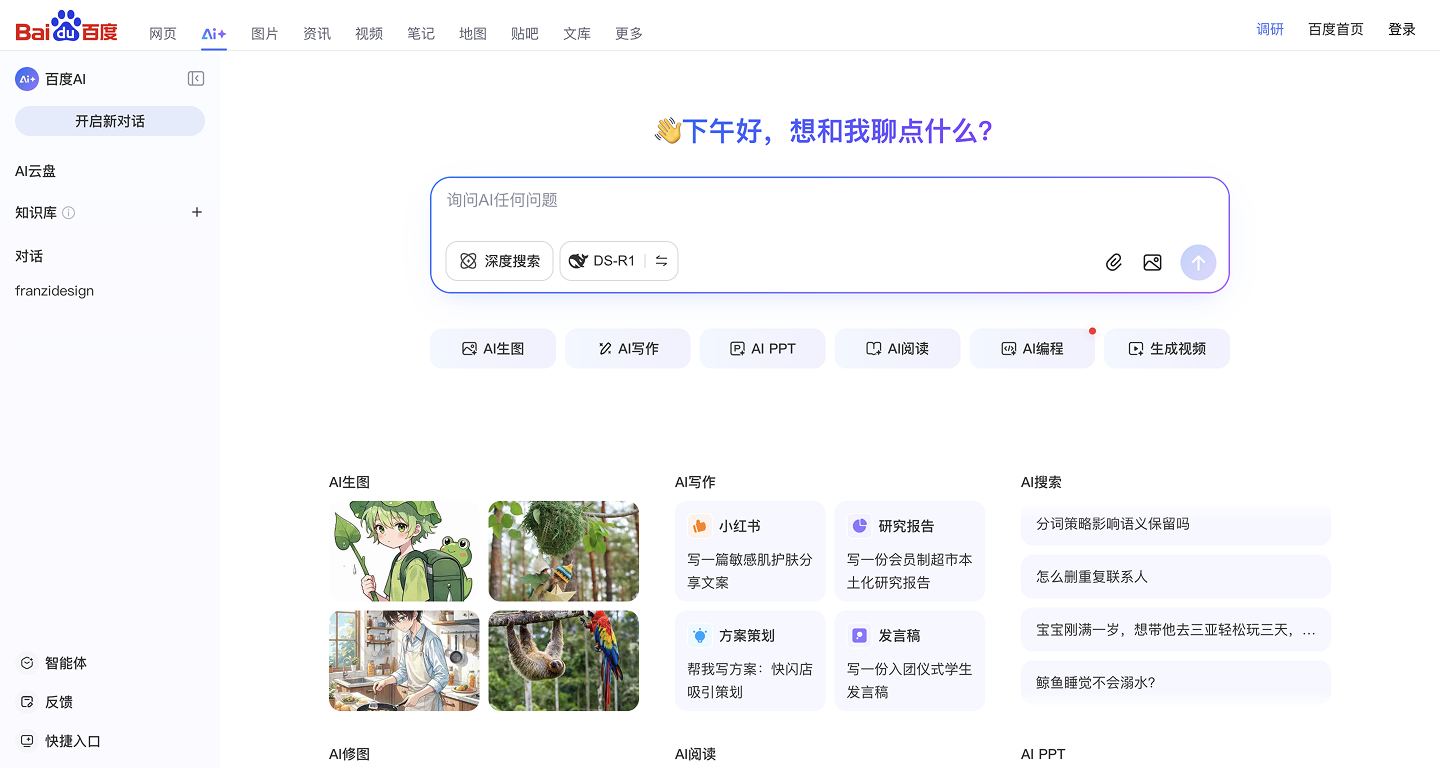Start a new chat with 开启新对话
1440x768 pixels.
pyautogui.click(x=110, y=121)
